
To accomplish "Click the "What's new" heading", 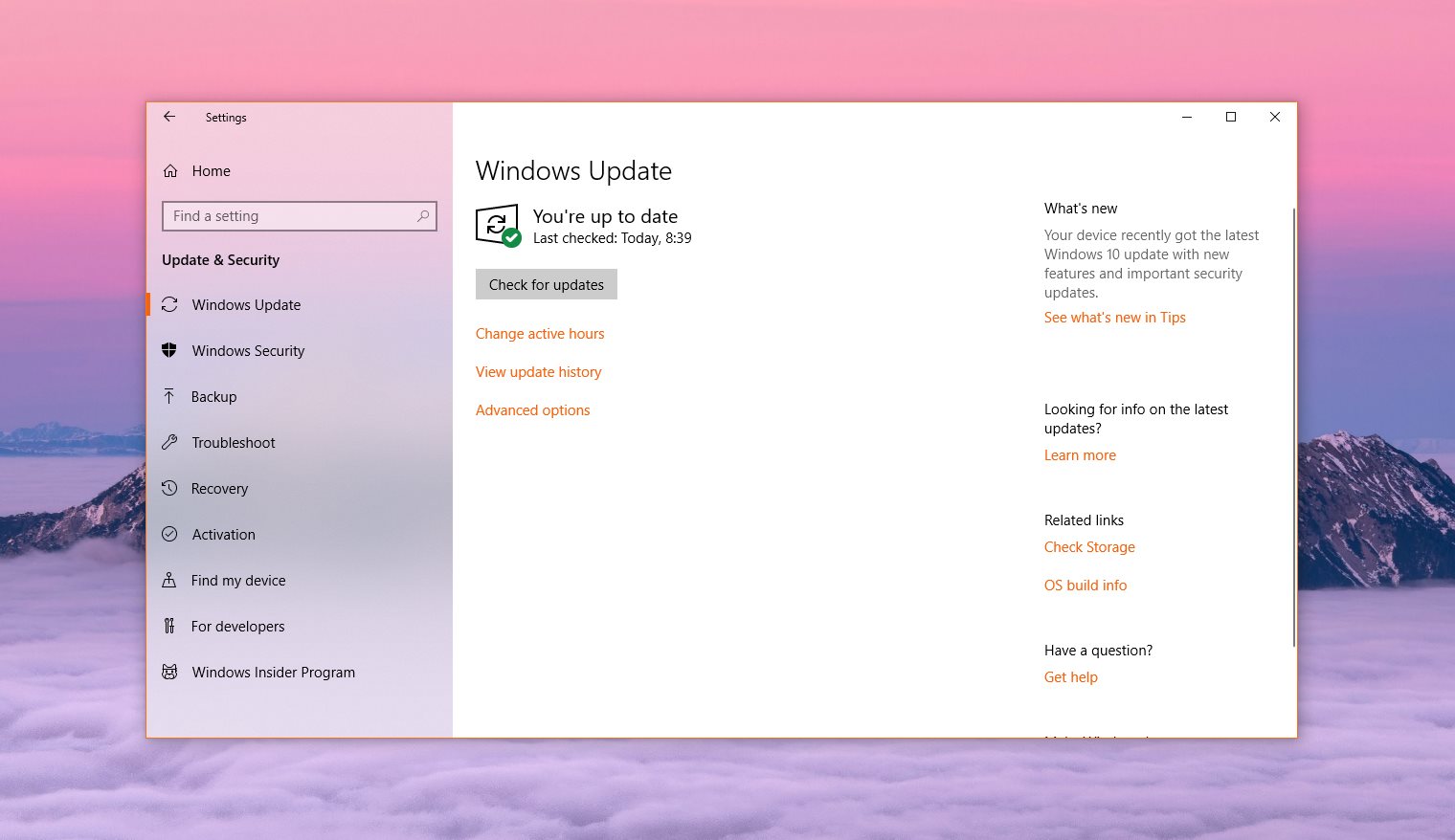I will point(1081,209).
